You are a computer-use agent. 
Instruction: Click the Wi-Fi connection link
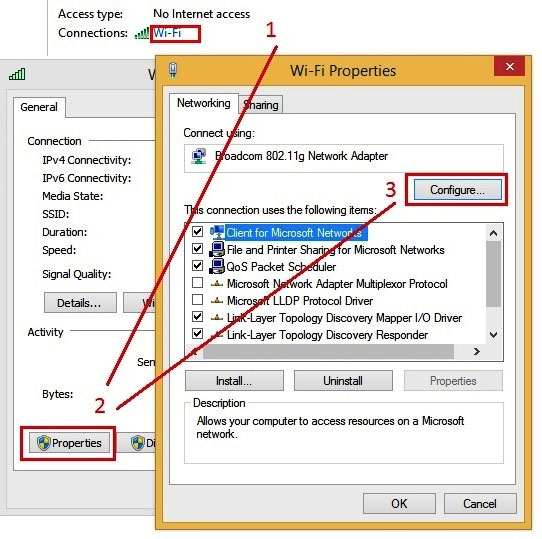point(167,33)
